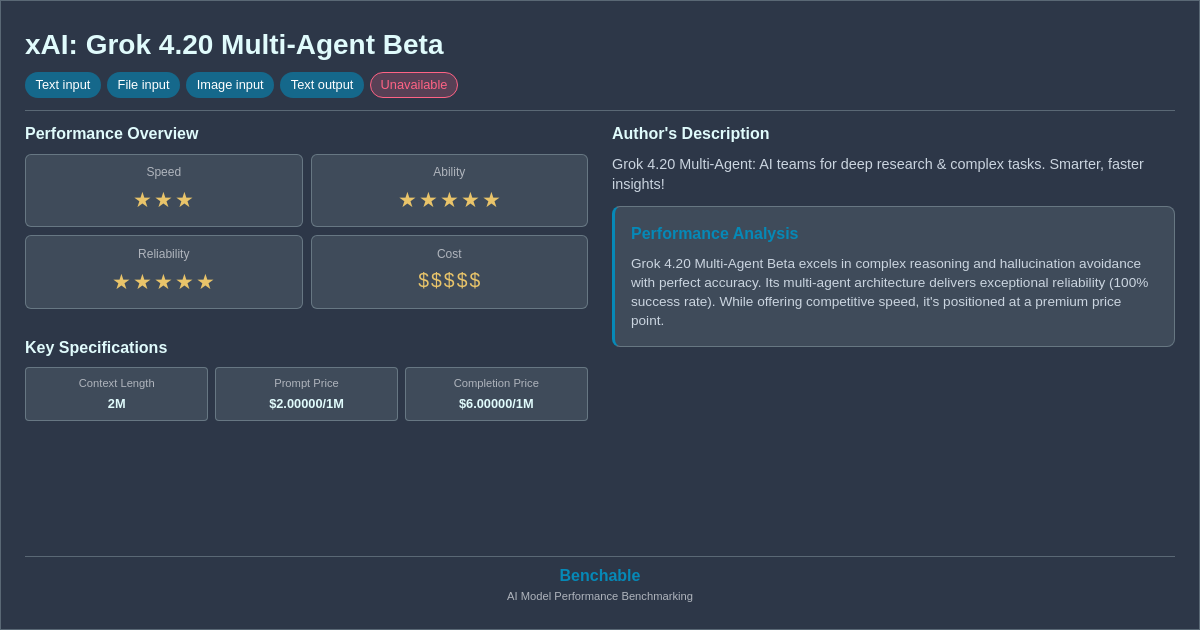Click the Performance Analysis heading

[x=715, y=234]
